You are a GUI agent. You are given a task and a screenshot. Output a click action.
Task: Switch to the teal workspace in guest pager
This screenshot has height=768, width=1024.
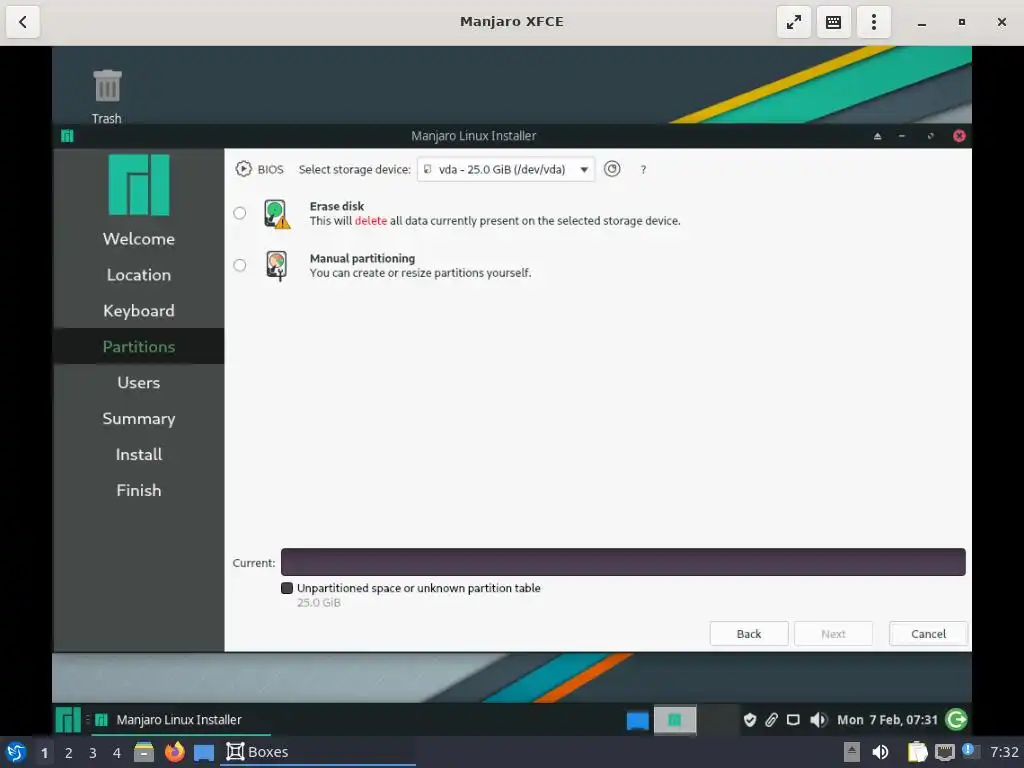pos(675,720)
